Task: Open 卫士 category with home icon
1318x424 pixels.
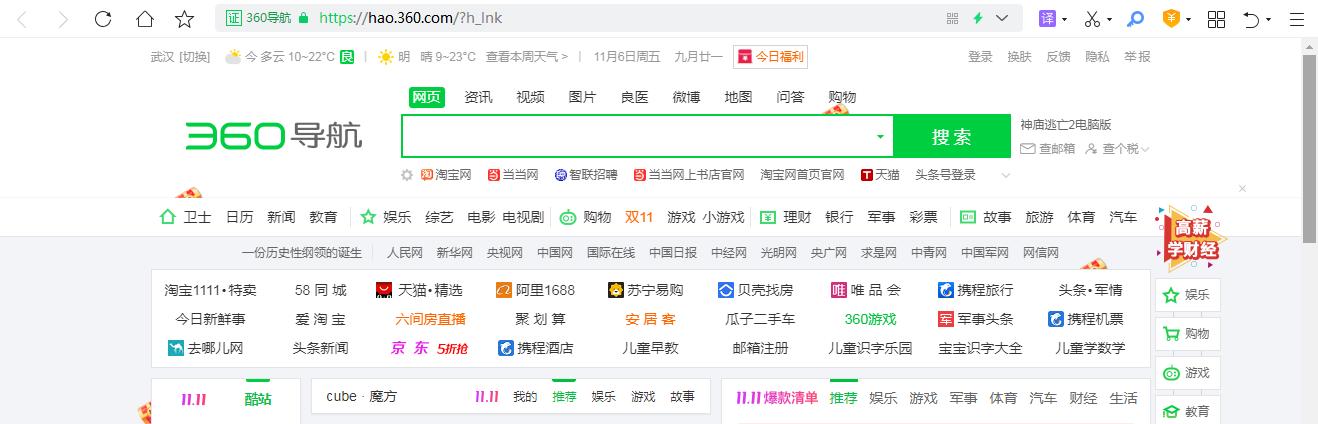Action: pos(185,217)
